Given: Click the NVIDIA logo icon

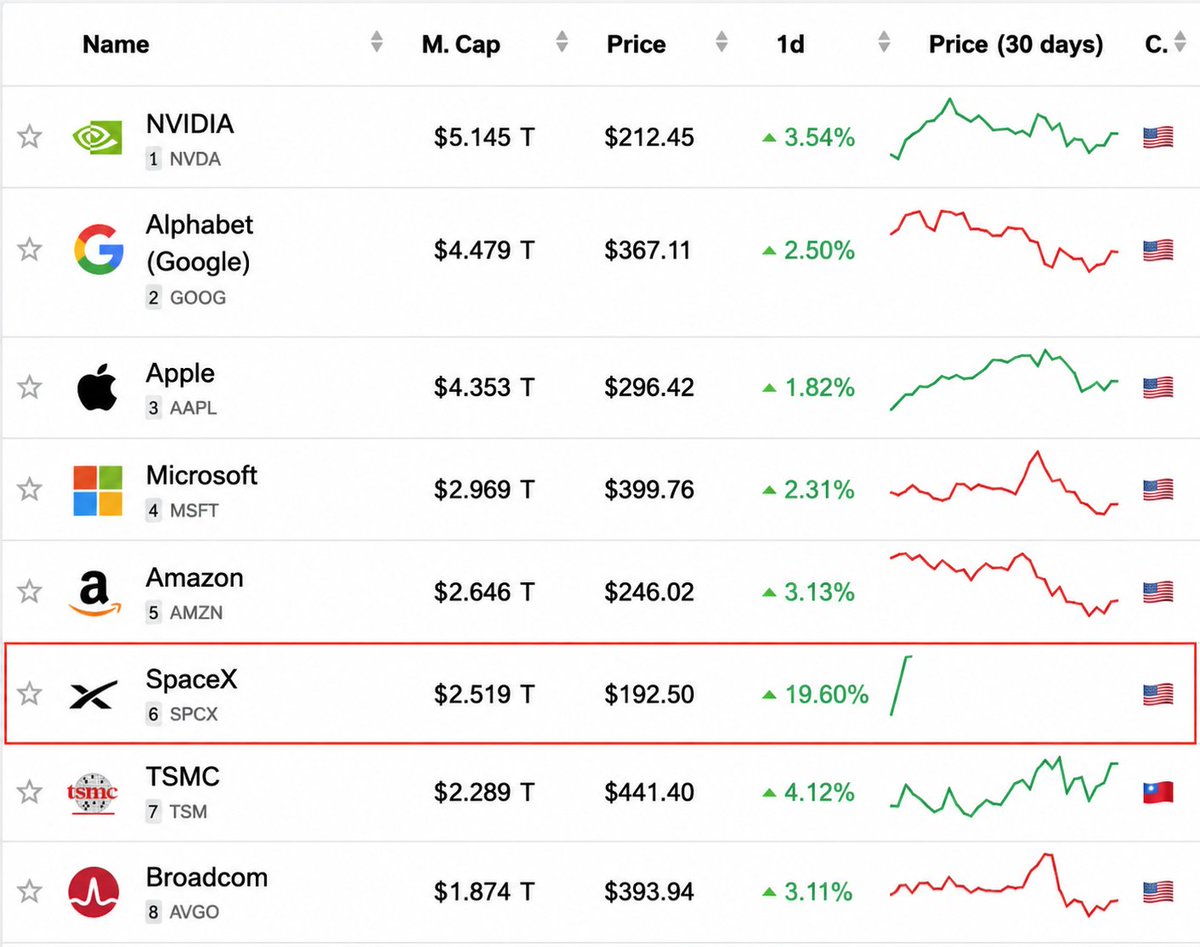Looking at the screenshot, I should tap(97, 138).
